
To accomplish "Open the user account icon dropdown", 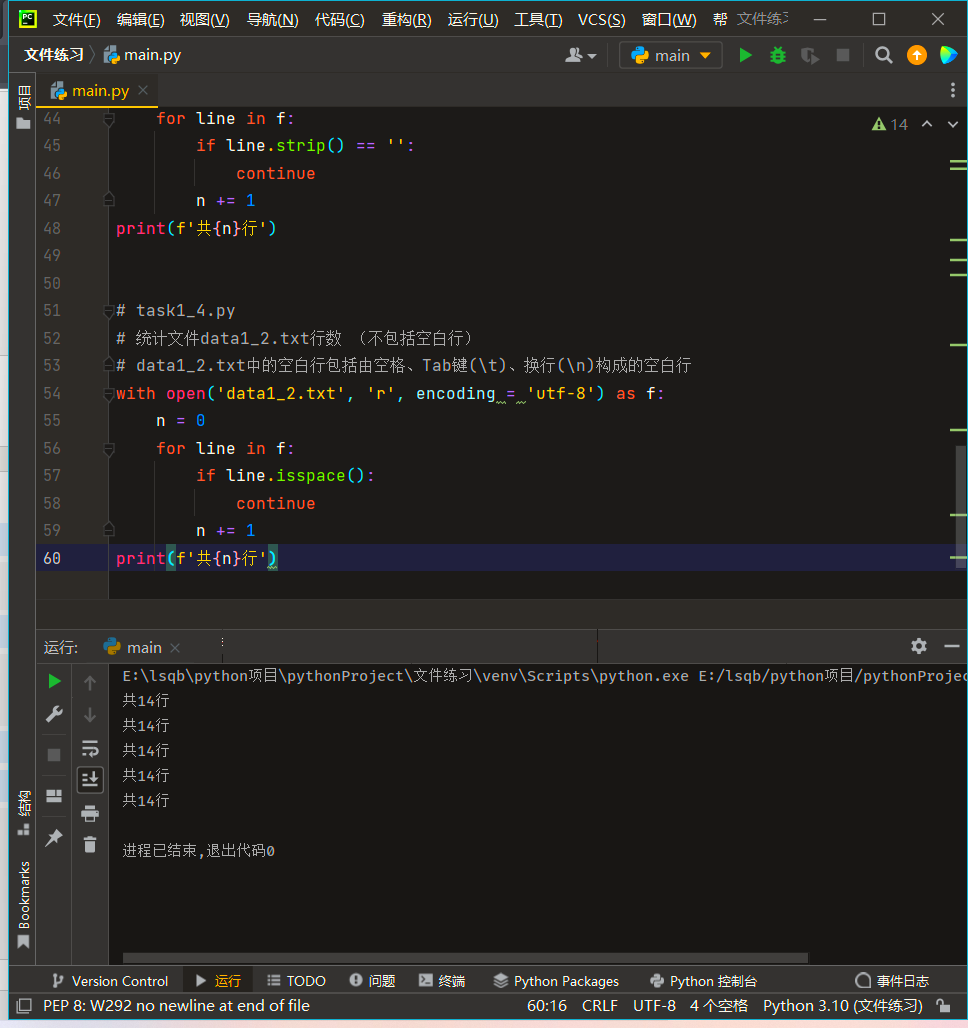I will [x=580, y=55].
